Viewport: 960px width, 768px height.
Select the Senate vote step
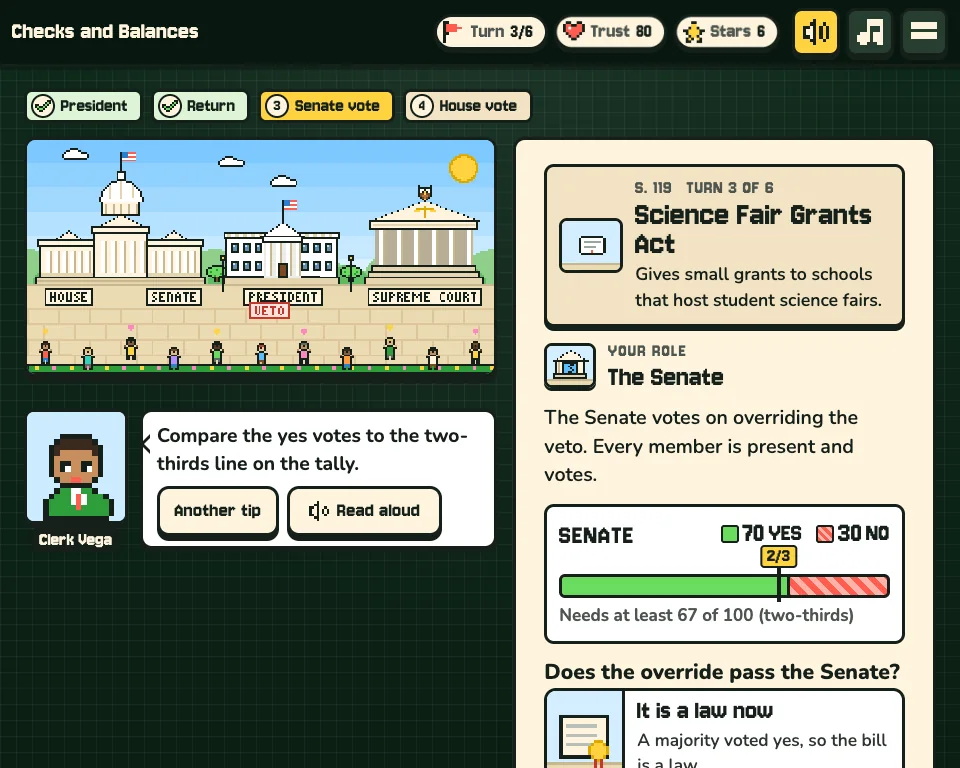326,106
